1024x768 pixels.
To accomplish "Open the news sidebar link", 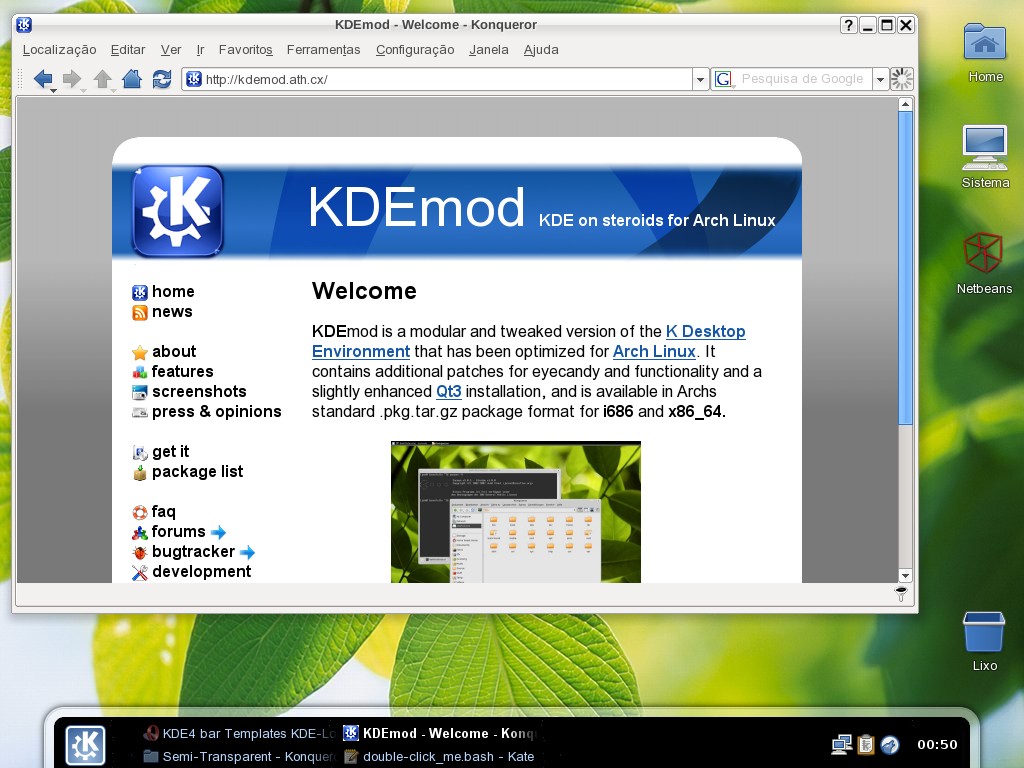I will pos(172,312).
